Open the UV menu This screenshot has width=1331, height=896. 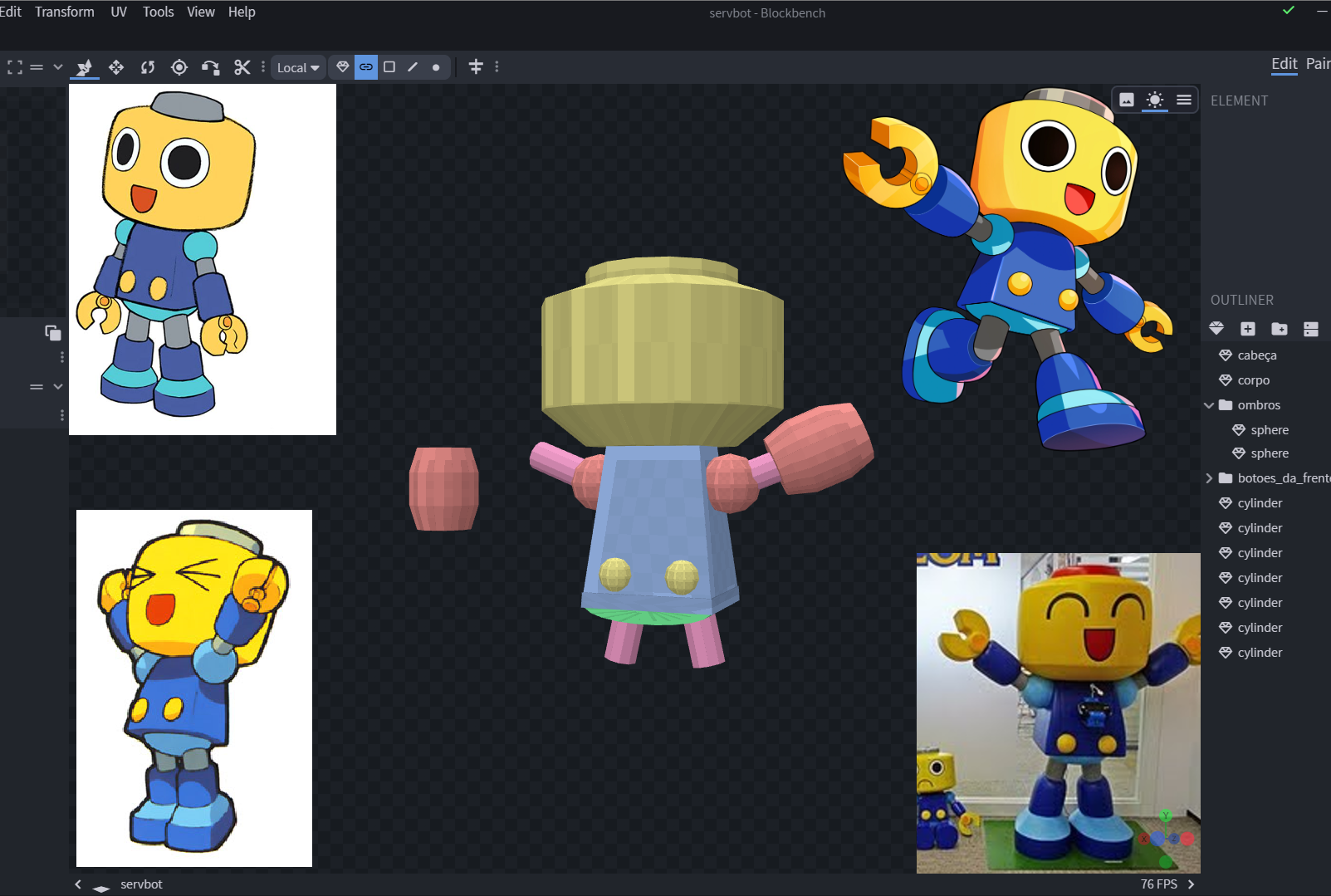pyautogui.click(x=119, y=12)
